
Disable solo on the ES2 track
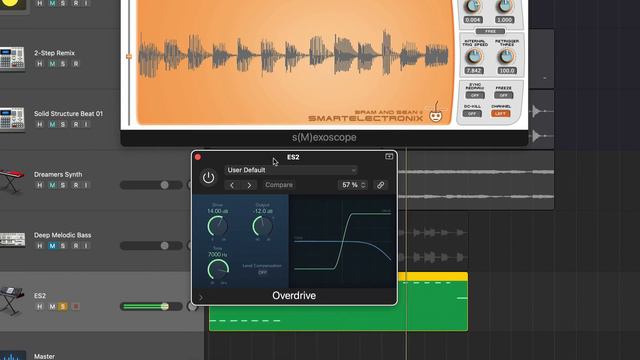pyautogui.click(x=63, y=307)
